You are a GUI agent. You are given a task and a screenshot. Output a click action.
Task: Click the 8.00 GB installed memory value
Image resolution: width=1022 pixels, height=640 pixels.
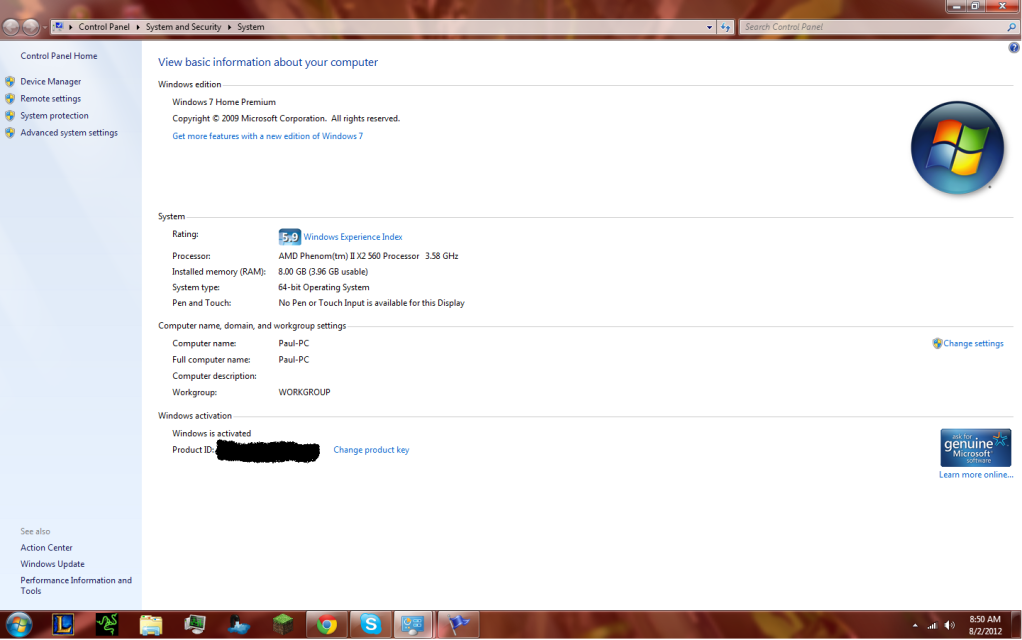(323, 272)
